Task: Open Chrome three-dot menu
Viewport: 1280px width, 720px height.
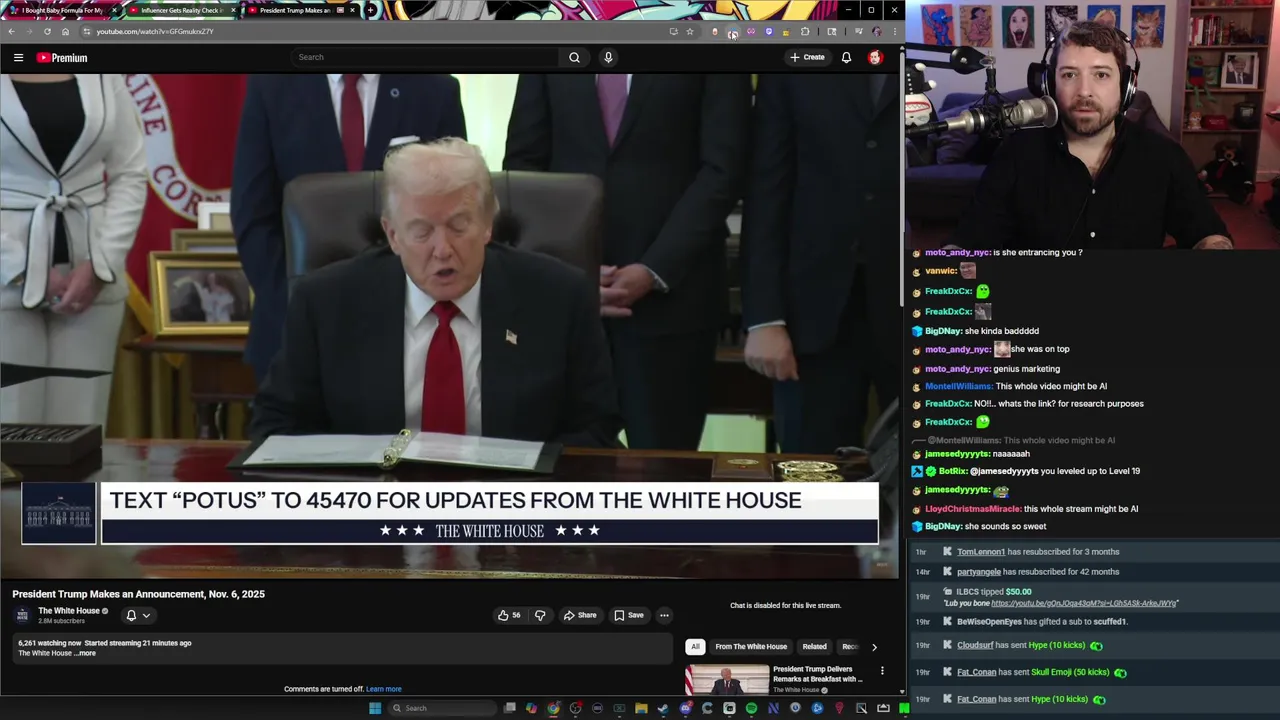Action: coord(894,31)
